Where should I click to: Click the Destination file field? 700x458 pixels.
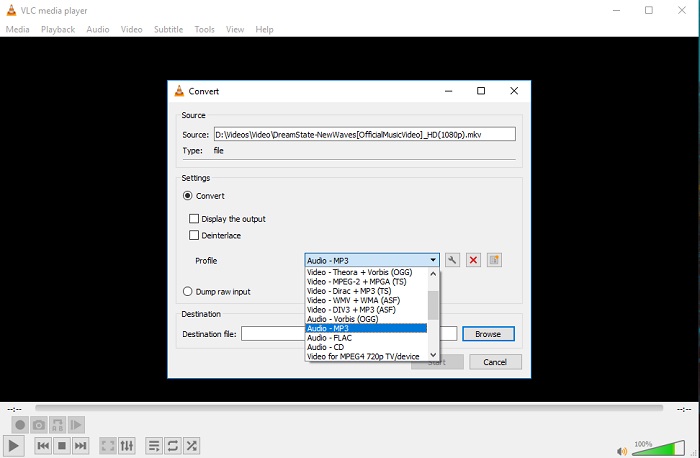coord(349,334)
